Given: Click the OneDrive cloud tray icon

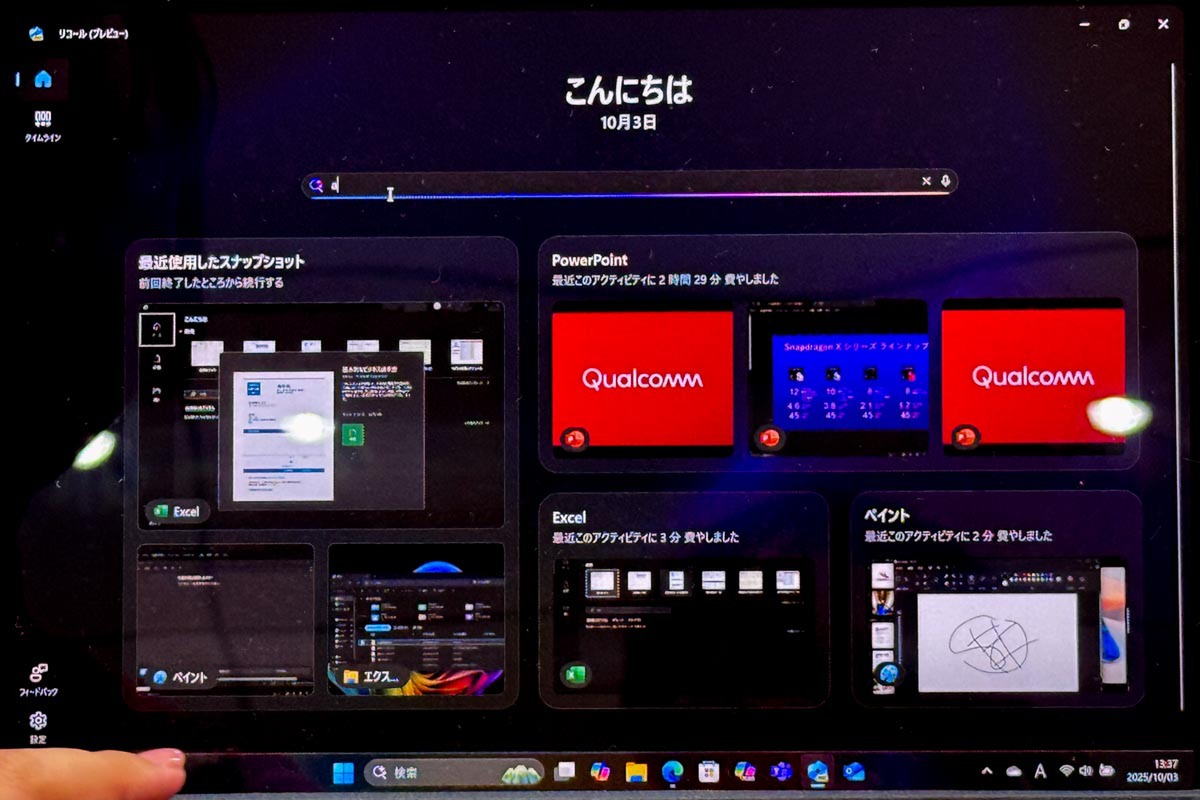Looking at the screenshot, I should point(1014,771).
